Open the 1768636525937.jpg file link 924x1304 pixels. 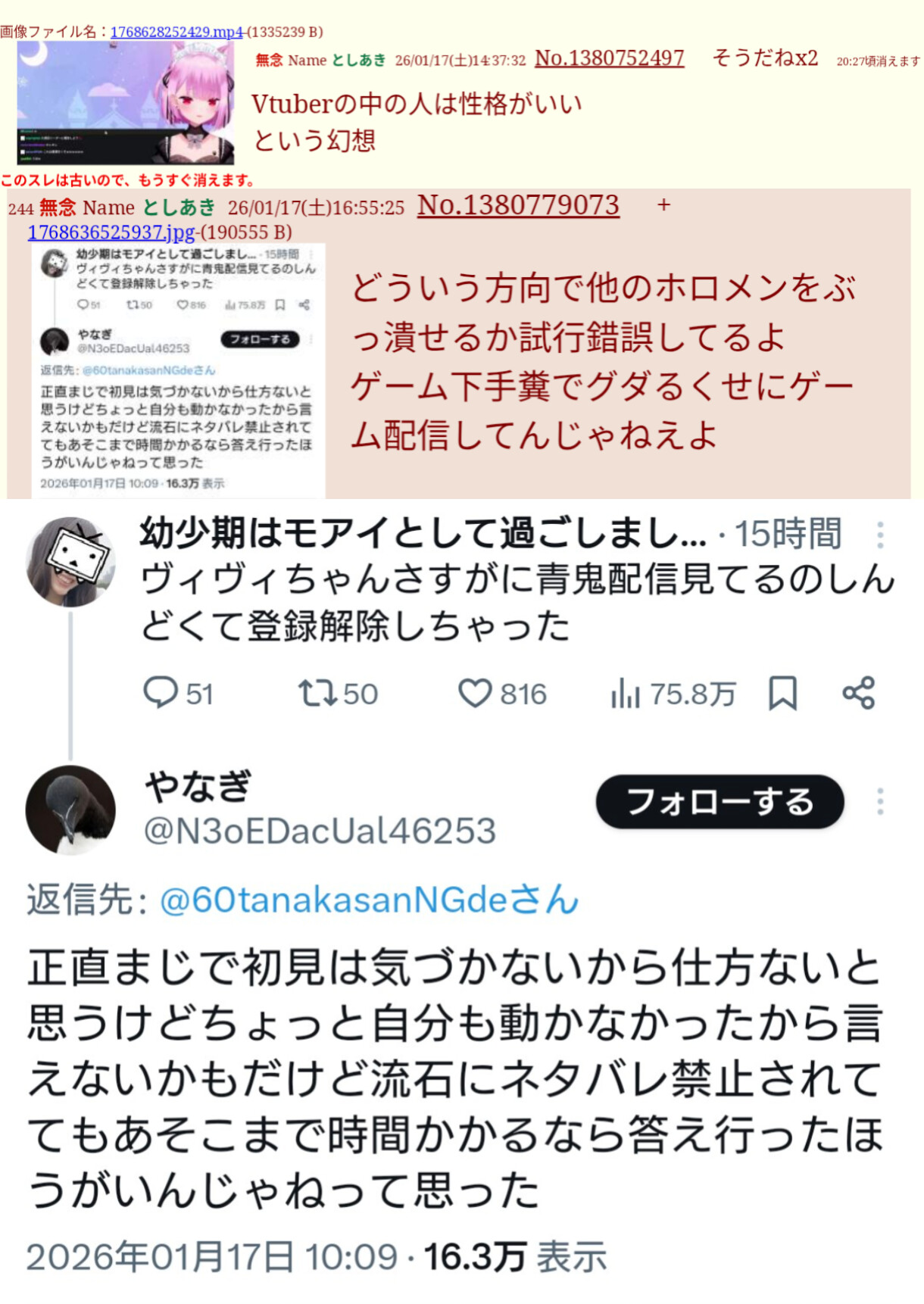coord(112,232)
